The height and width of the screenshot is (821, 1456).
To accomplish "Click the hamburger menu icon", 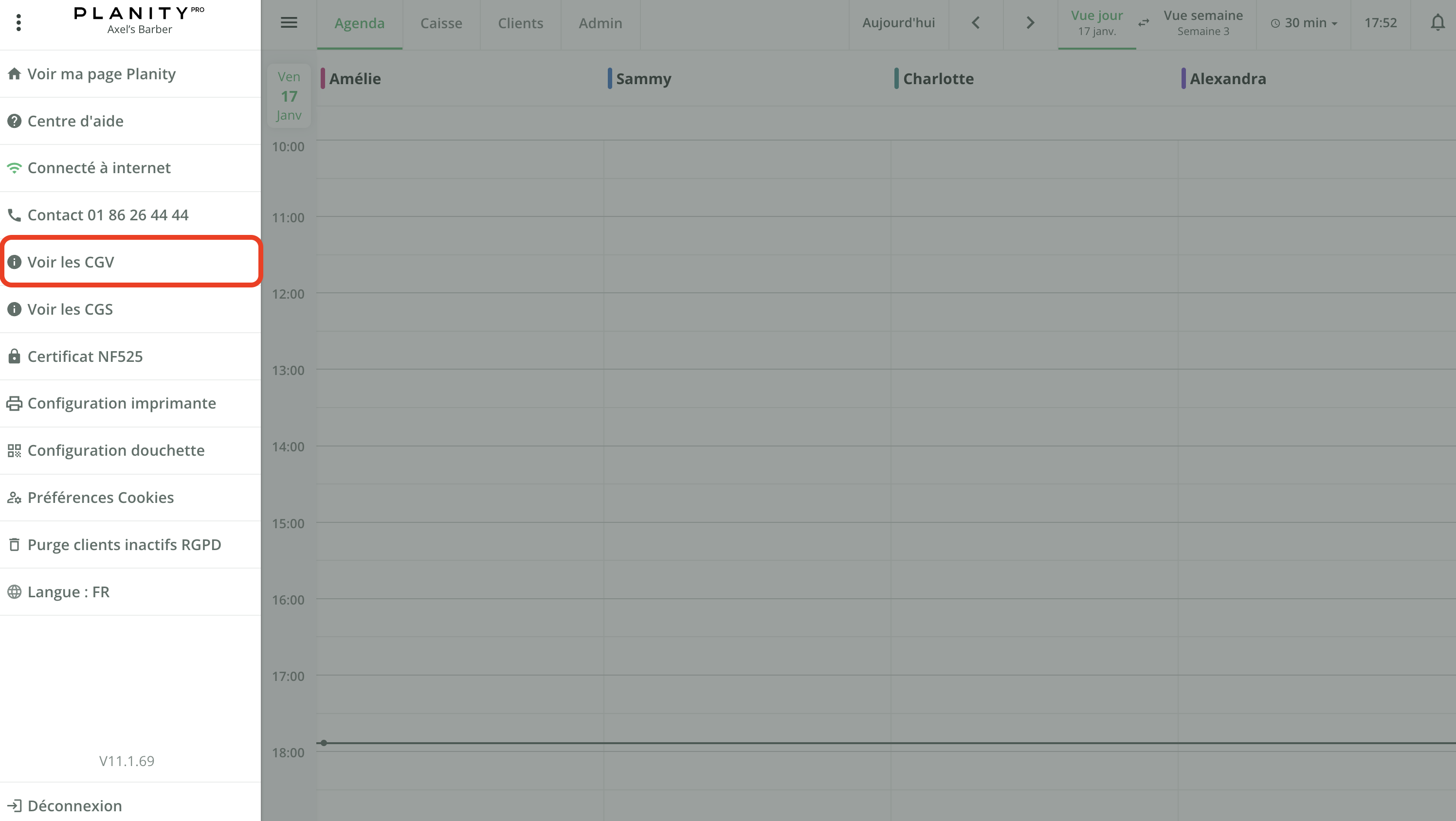I will point(289,22).
